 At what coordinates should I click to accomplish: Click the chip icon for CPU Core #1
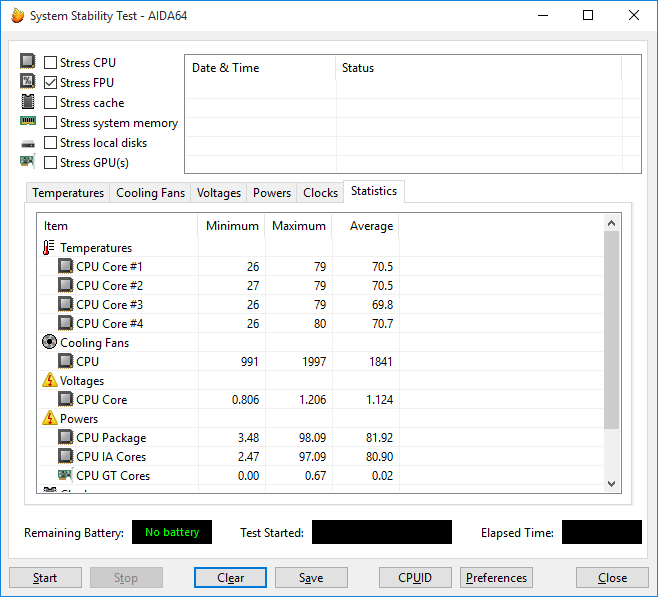(65, 266)
